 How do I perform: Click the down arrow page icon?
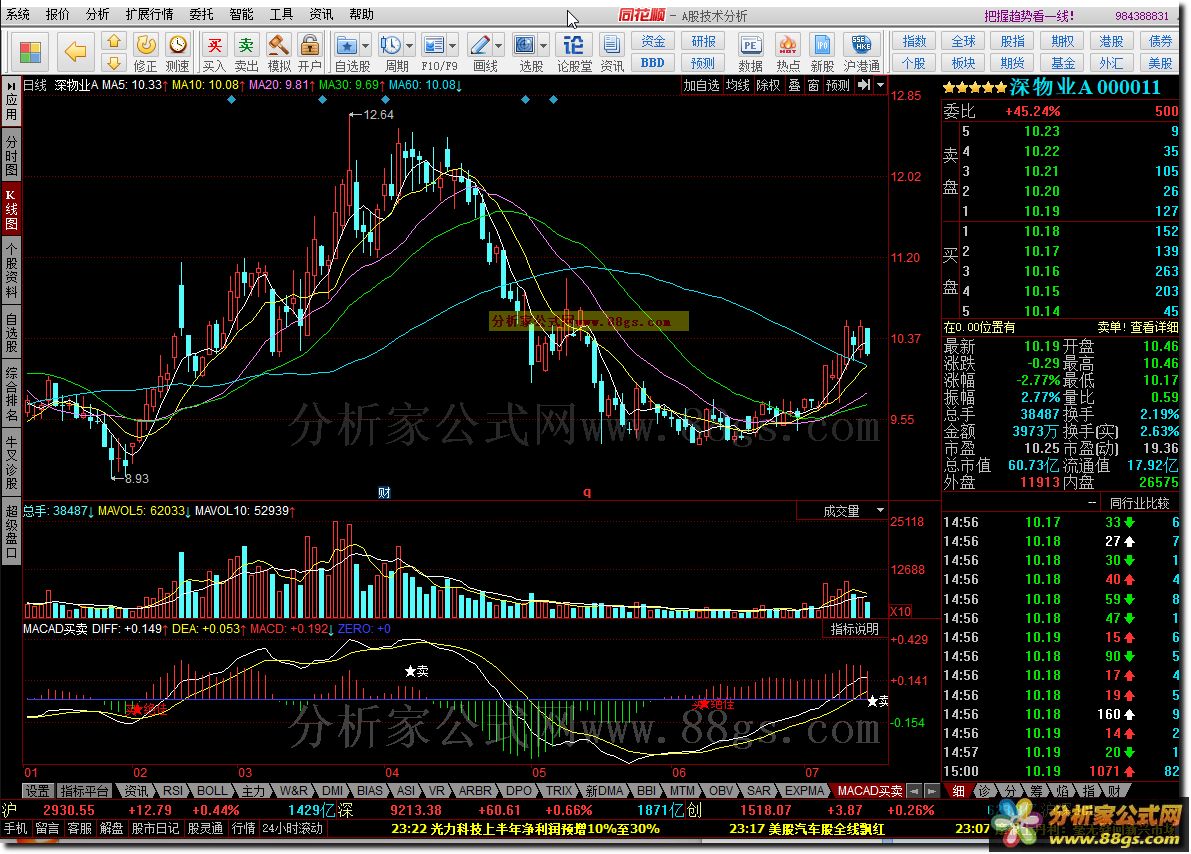click(114, 62)
